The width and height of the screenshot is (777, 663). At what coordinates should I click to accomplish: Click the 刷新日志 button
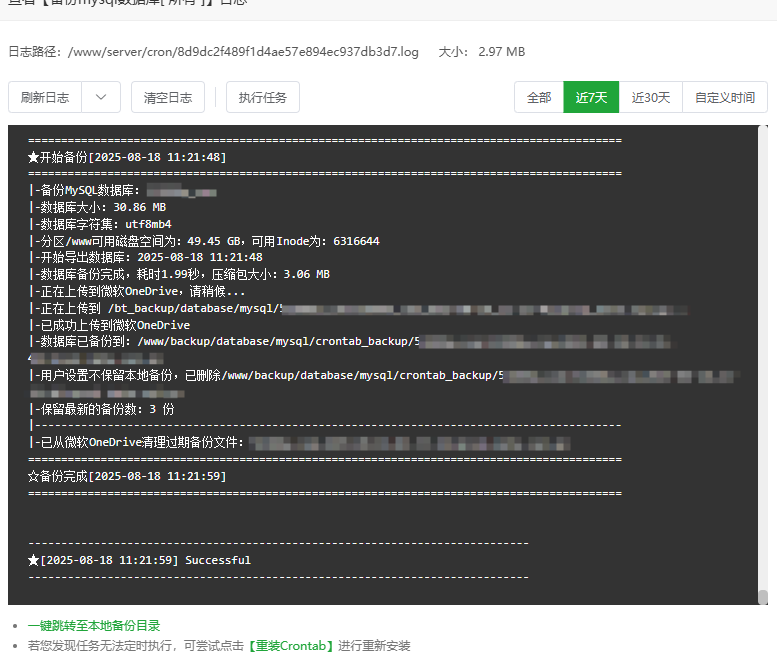pyautogui.click(x=45, y=97)
